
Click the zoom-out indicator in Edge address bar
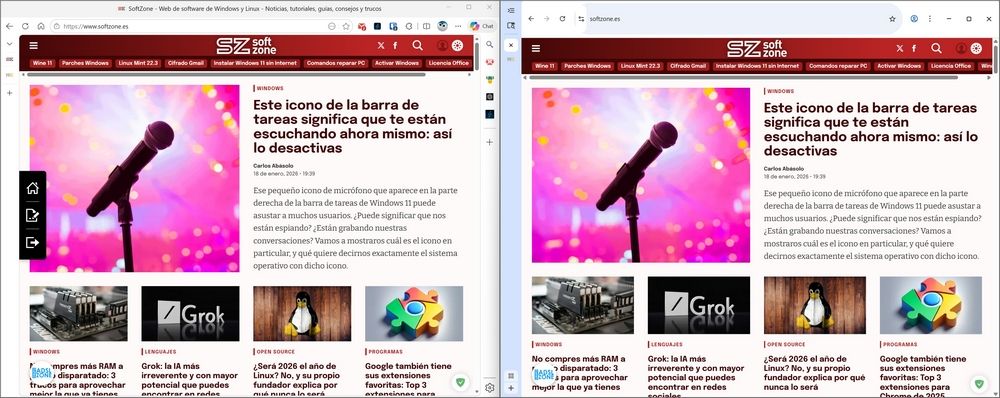pos(331,26)
